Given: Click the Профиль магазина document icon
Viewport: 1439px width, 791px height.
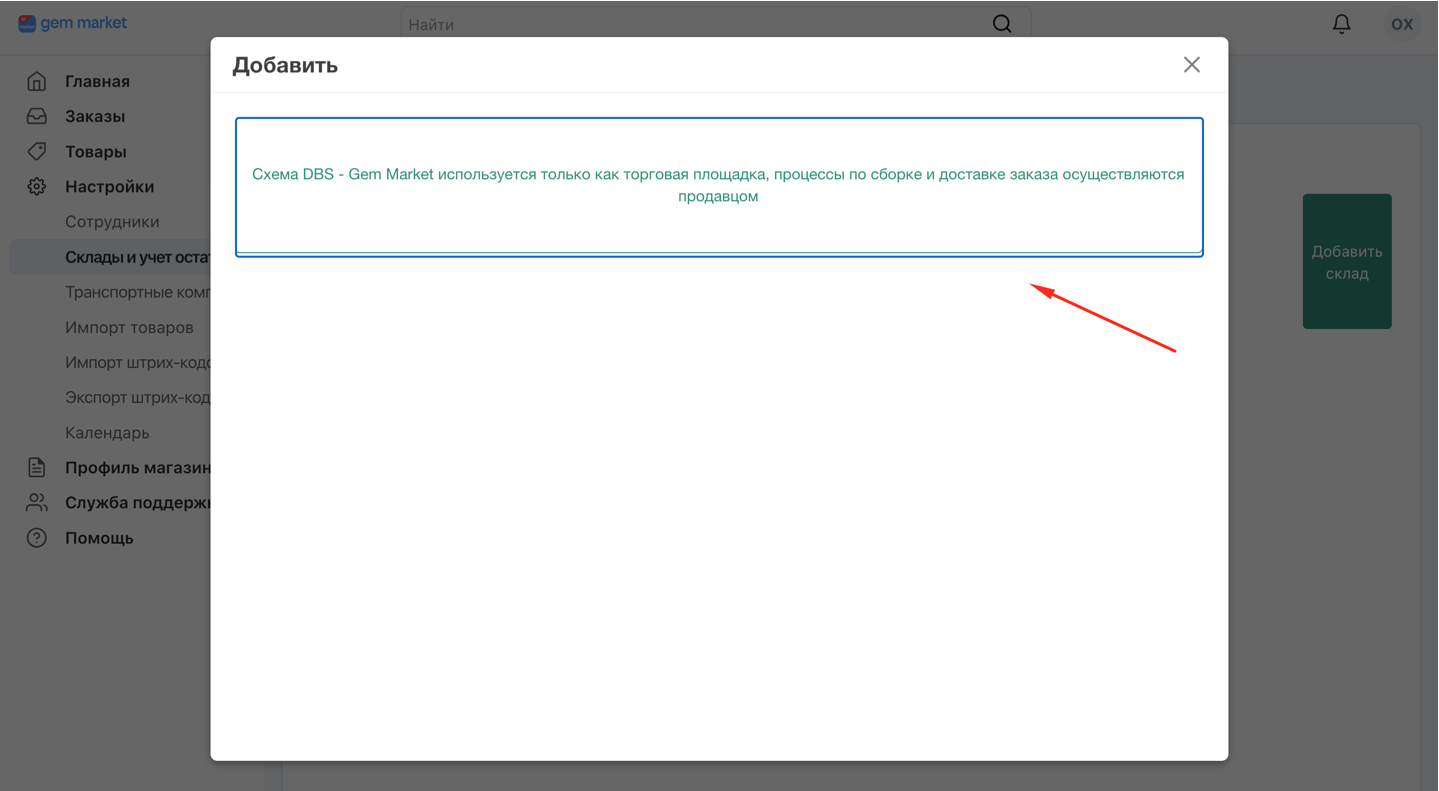Looking at the screenshot, I should (x=37, y=467).
